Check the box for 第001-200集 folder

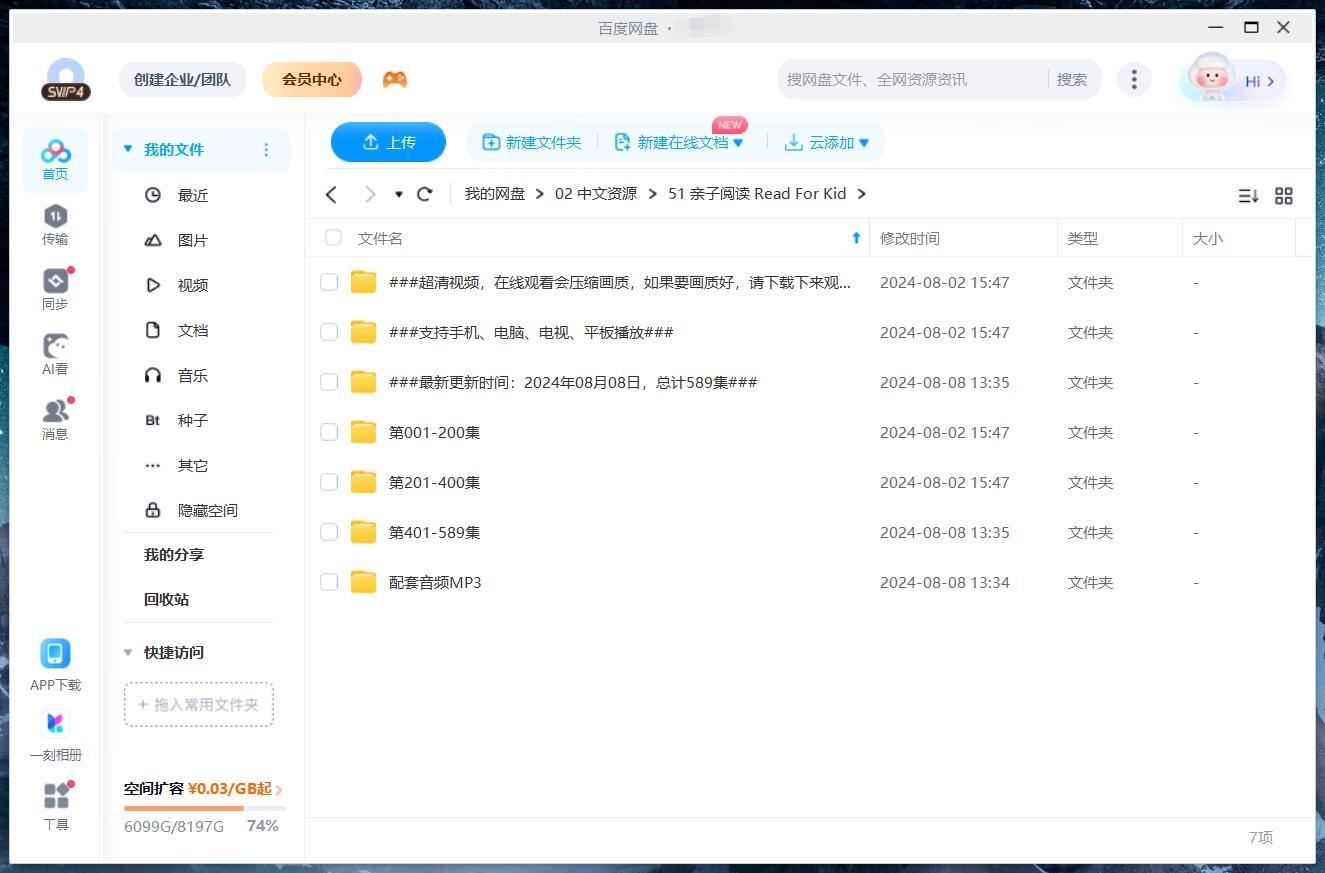pos(329,432)
